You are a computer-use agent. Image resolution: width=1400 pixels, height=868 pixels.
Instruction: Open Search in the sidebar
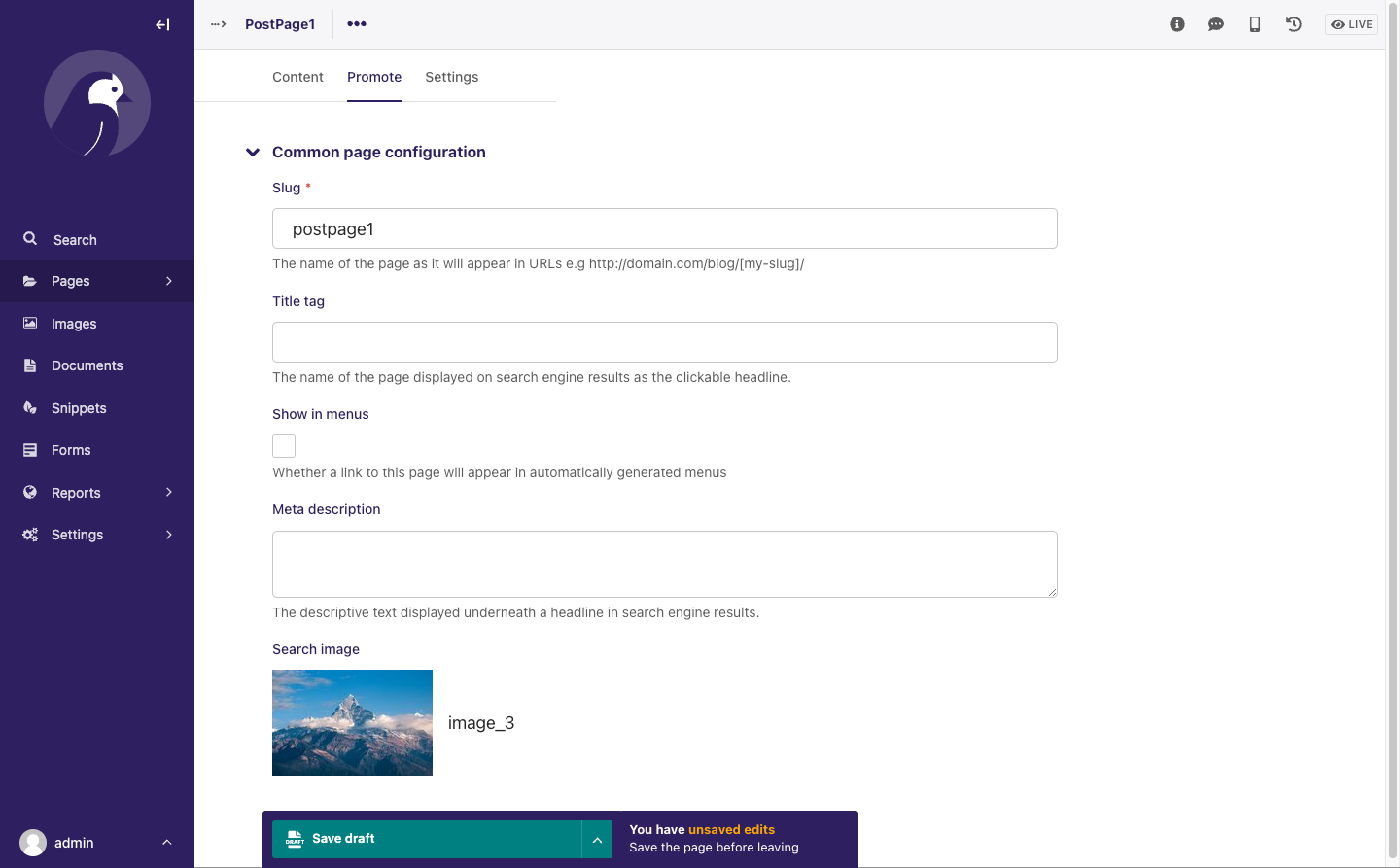click(x=74, y=240)
